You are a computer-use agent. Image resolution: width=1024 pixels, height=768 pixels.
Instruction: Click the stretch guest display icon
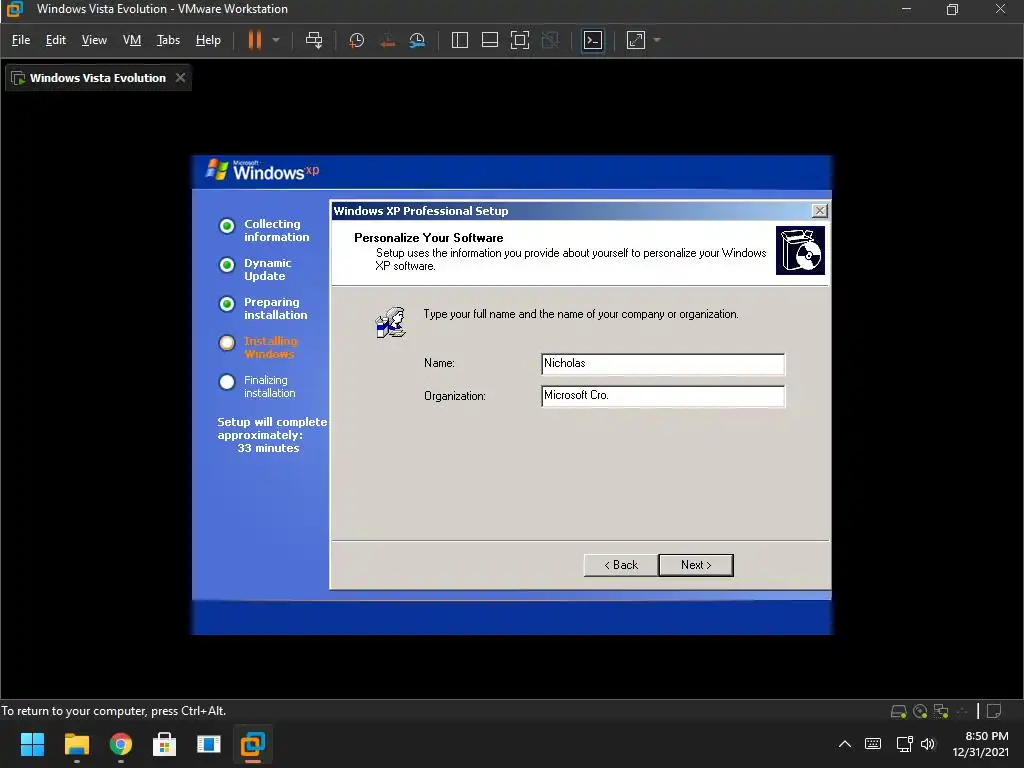pyautogui.click(x=636, y=40)
